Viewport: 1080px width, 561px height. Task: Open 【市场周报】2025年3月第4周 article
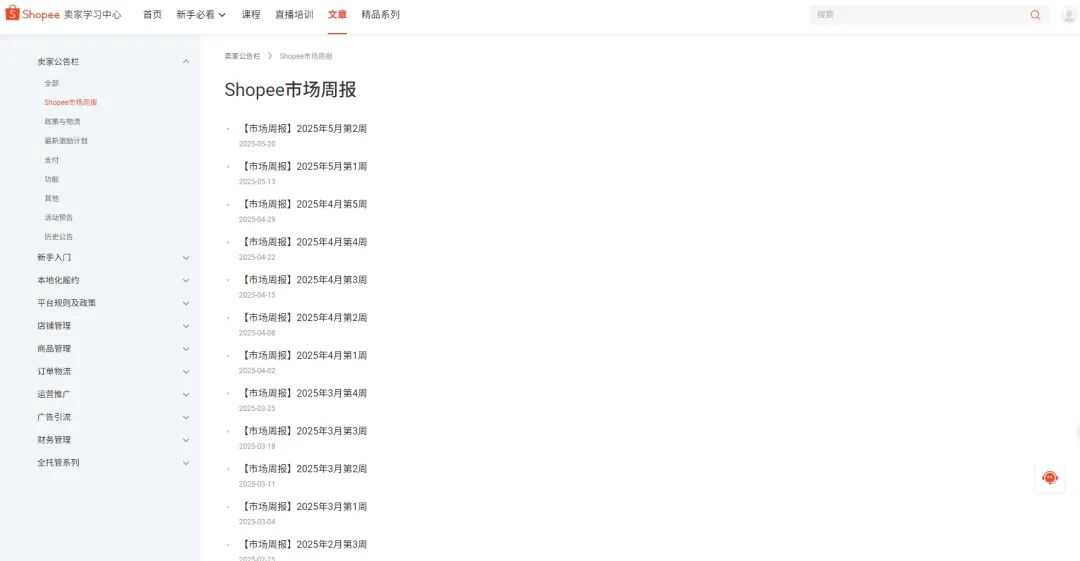pyautogui.click(x=303, y=393)
